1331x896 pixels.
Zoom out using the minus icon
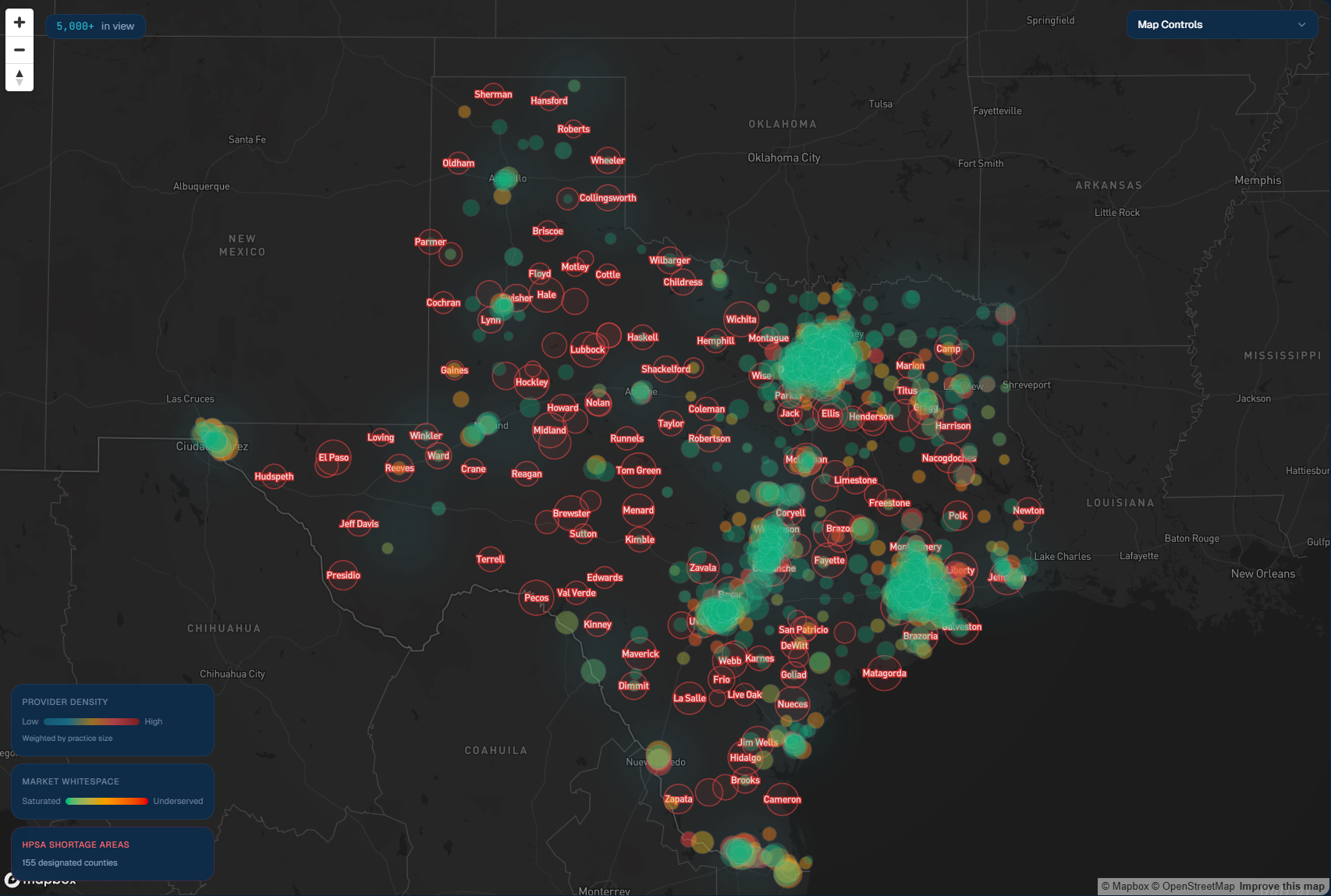pos(19,49)
